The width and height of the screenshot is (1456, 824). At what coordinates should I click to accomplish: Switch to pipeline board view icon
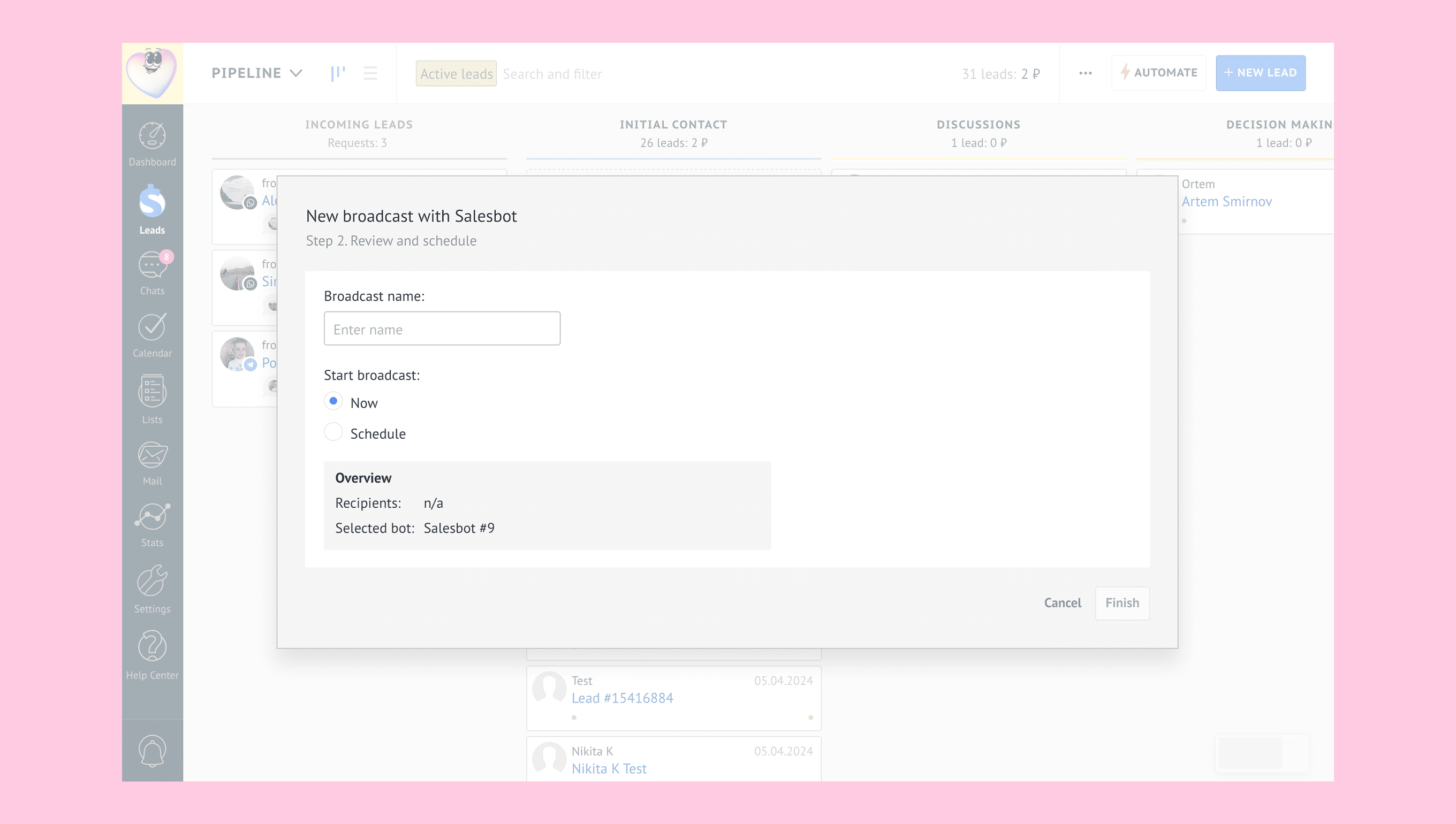(x=338, y=73)
